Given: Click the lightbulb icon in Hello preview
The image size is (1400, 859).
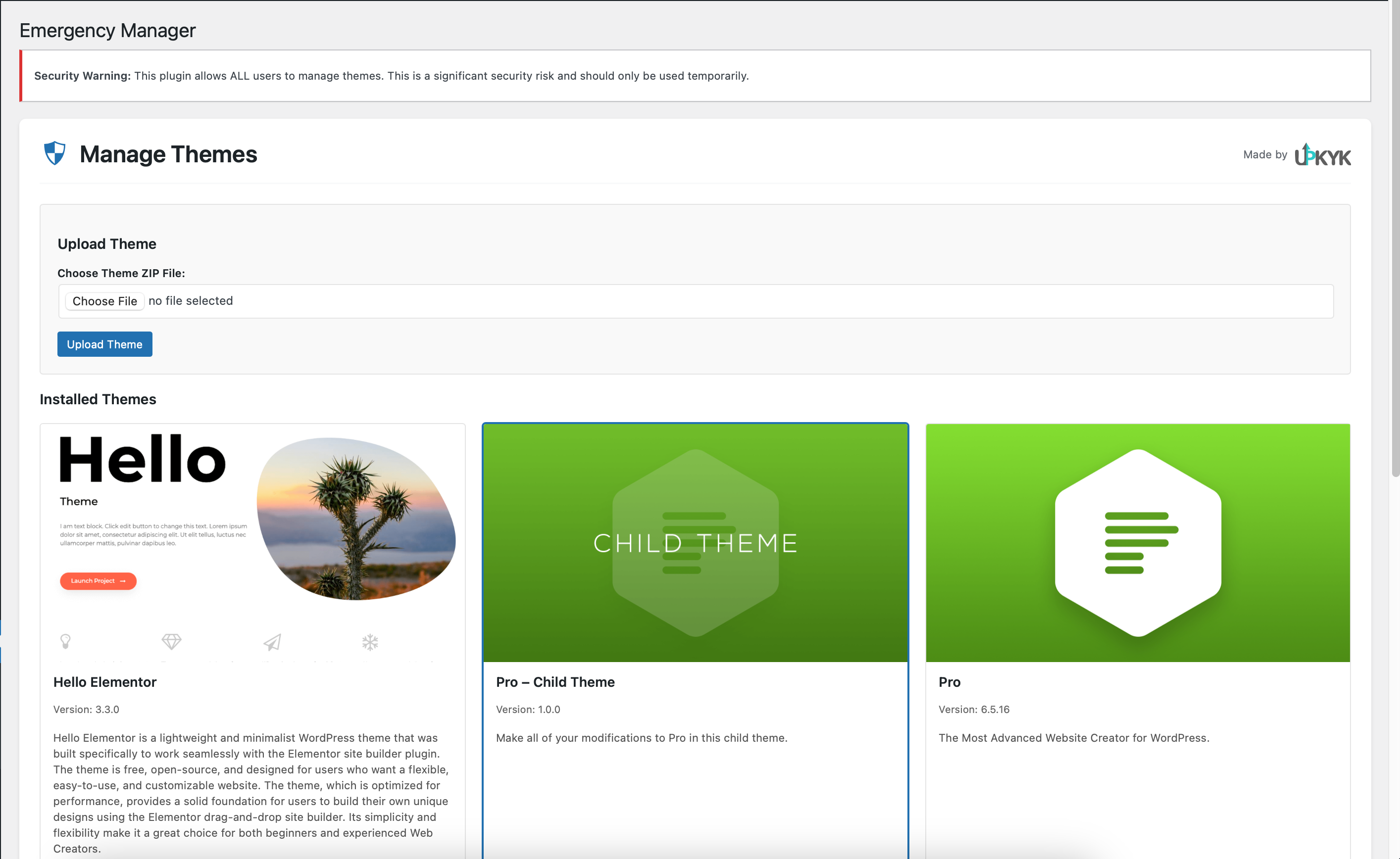Looking at the screenshot, I should point(65,641).
